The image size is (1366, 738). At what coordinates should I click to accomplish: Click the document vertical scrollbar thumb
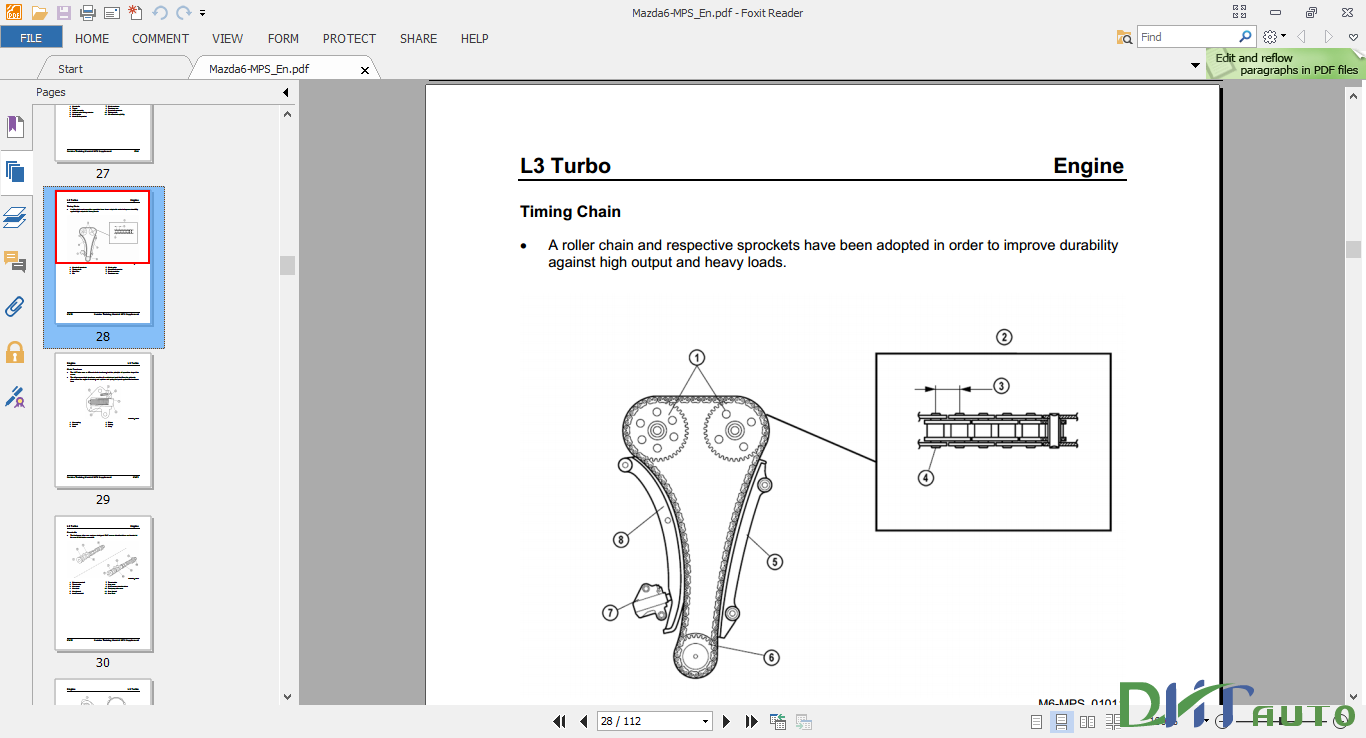click(1354, 250)
